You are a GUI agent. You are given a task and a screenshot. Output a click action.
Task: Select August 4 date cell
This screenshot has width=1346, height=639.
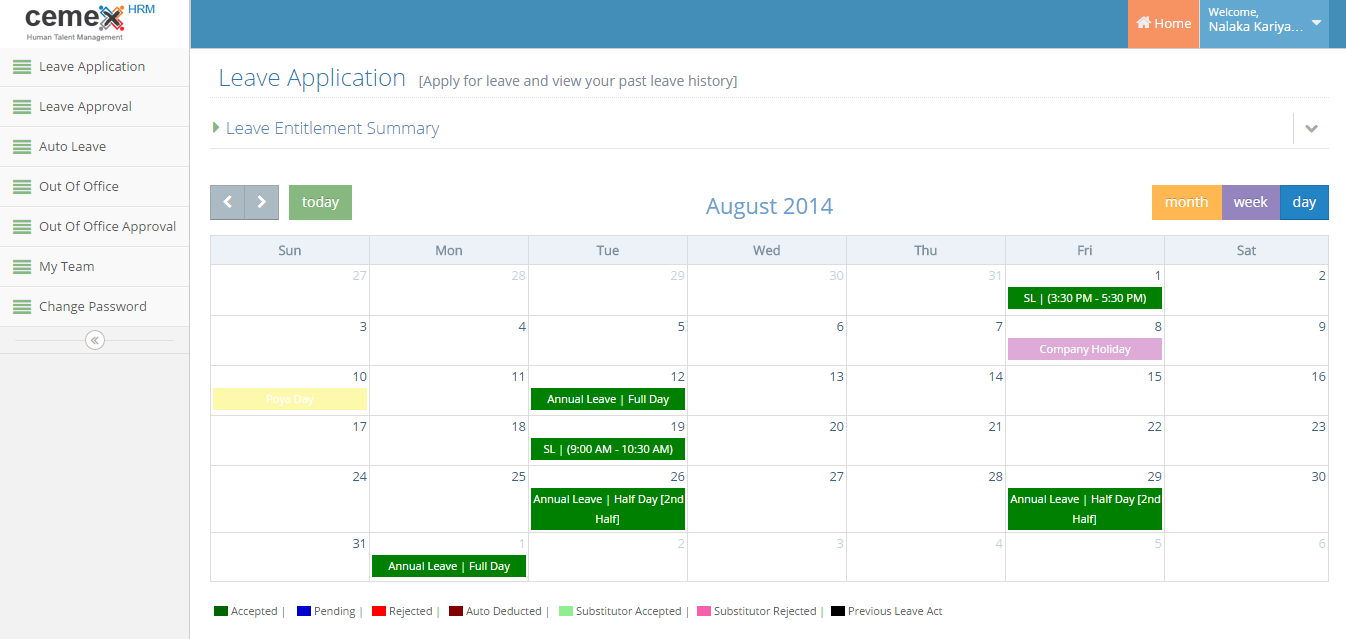click(x=449, y=340)
